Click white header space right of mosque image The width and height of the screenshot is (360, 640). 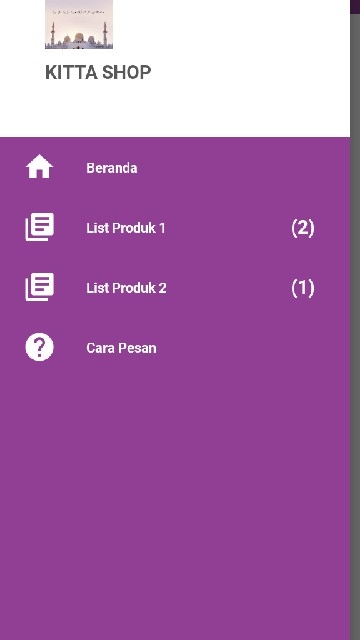click(x=231, y=24)
